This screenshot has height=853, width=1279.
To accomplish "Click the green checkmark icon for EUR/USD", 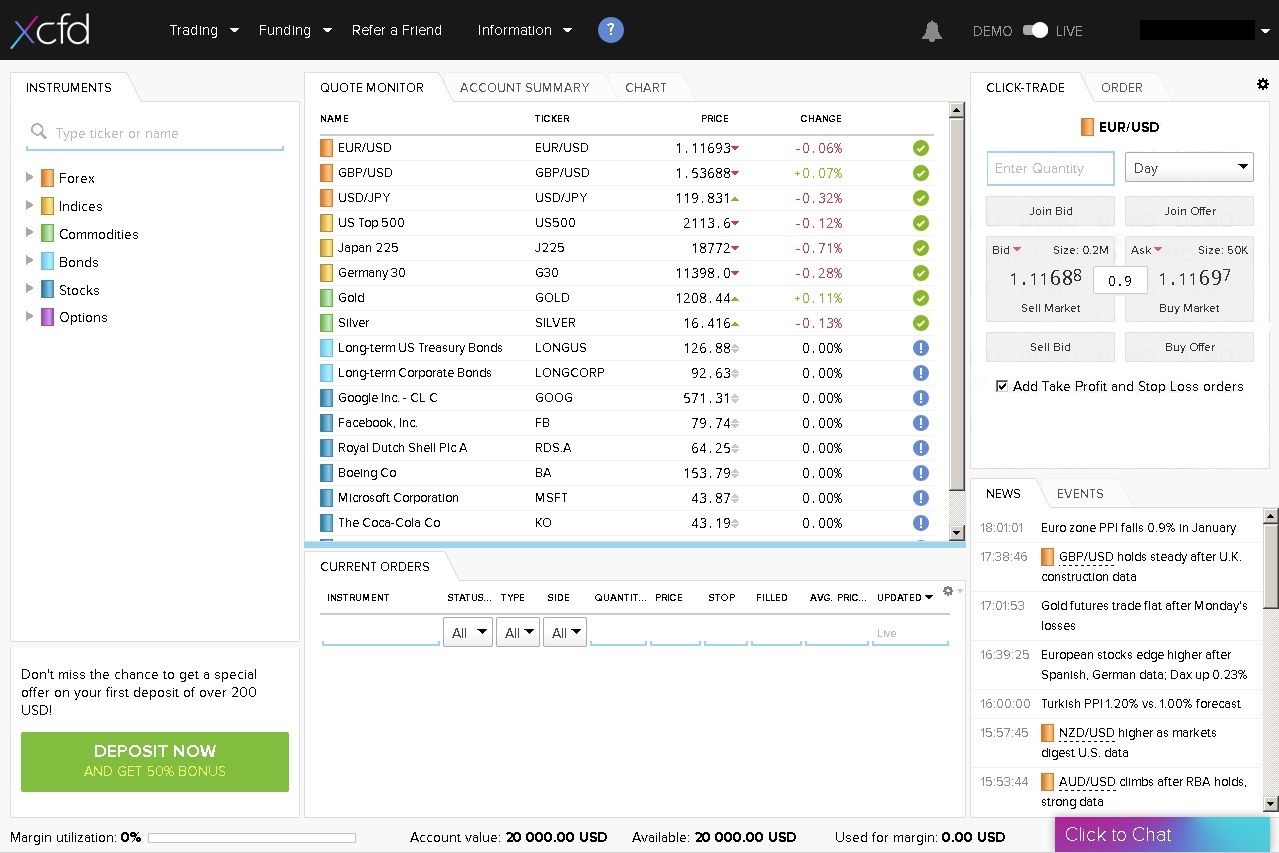I will (921, 148).
